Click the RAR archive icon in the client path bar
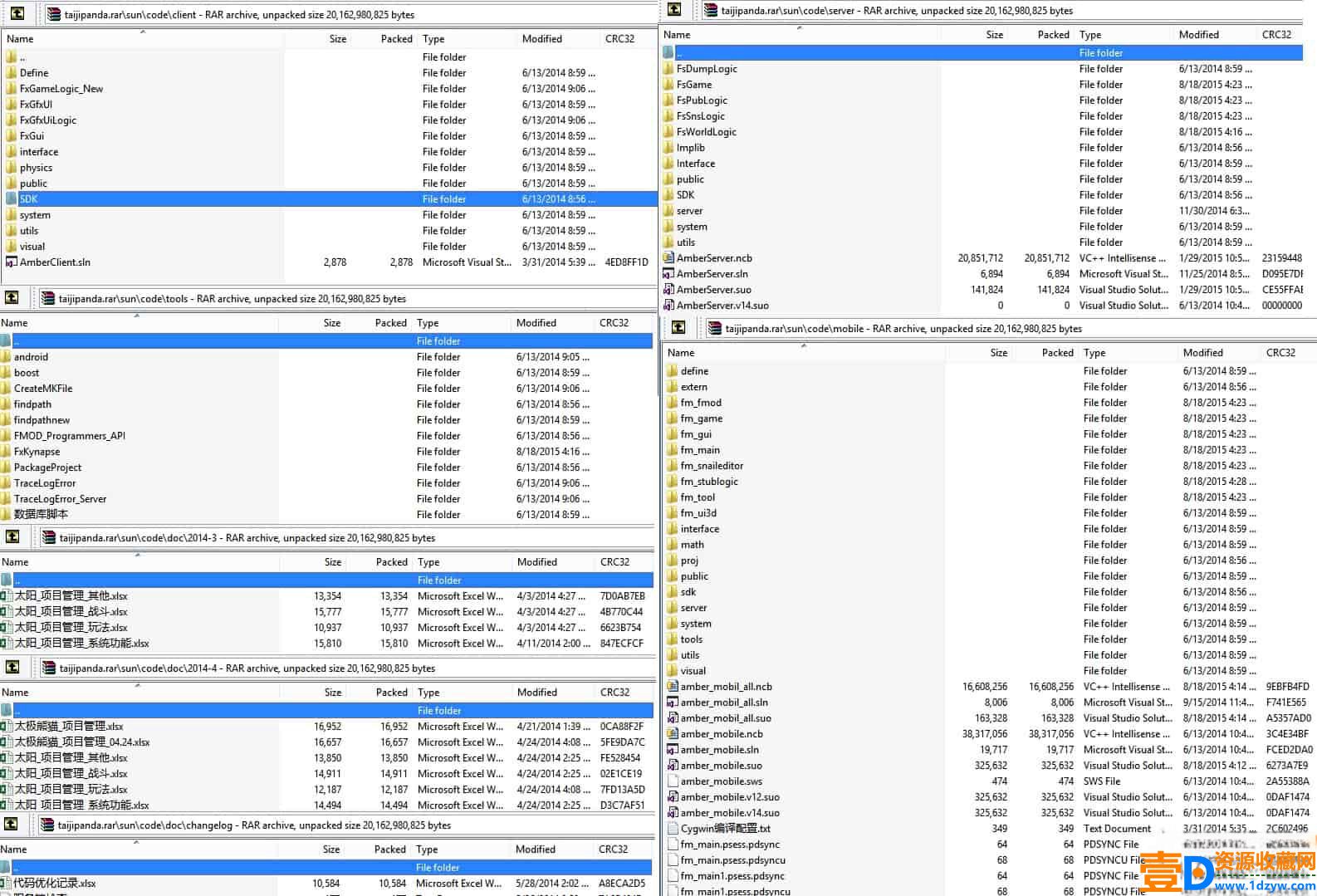Screen dimensions: 1317x896 53,14
